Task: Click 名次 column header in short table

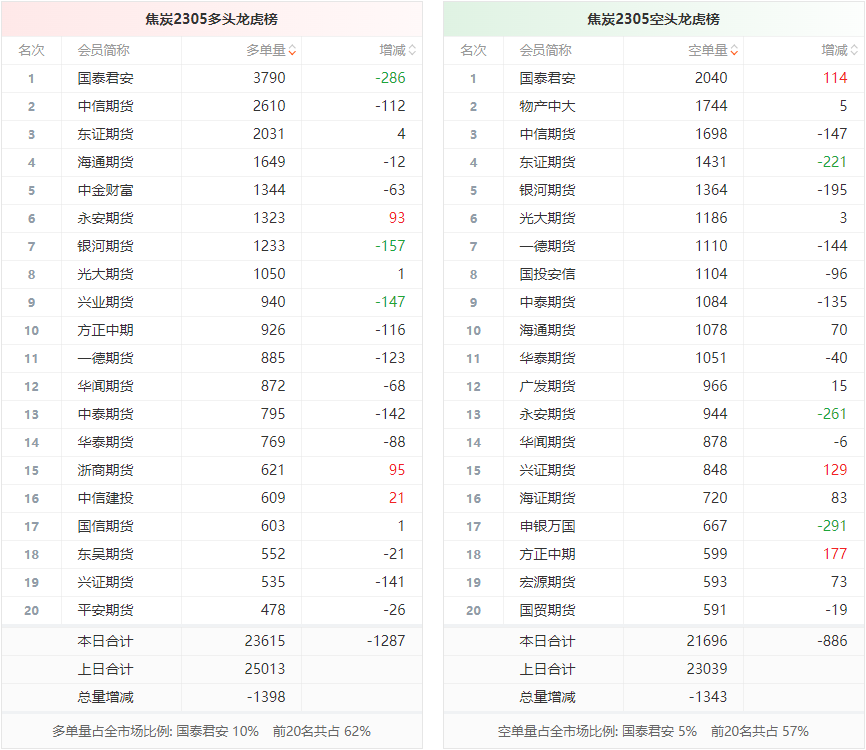Action: 473,50
